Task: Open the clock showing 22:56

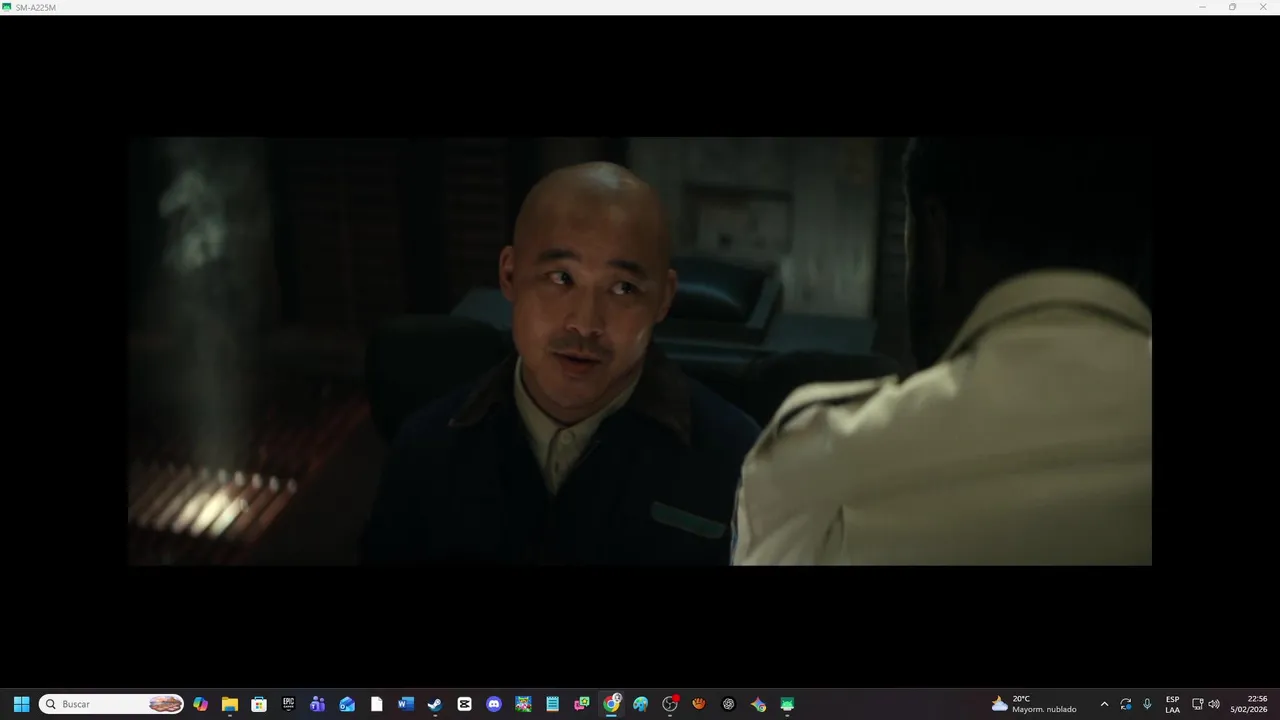Action: 1249,704
